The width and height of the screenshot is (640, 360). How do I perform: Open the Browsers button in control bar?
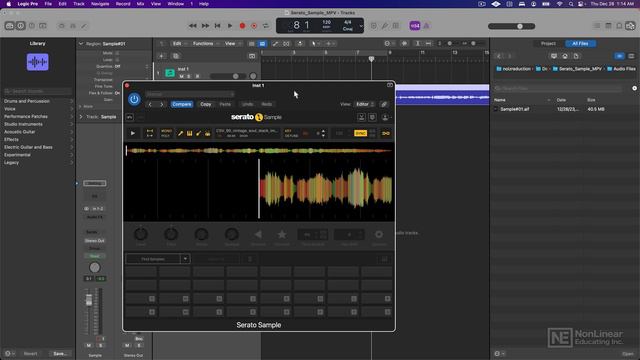click(x=630, y=26)
